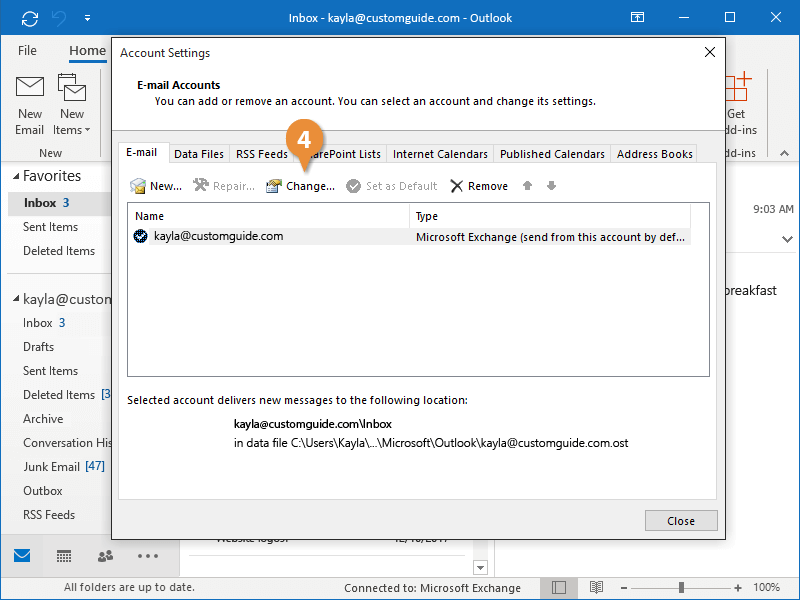800x600 pixels.
Task: Click the account icon next to kayla@customguide.com
Action: (x=140, y=236)
